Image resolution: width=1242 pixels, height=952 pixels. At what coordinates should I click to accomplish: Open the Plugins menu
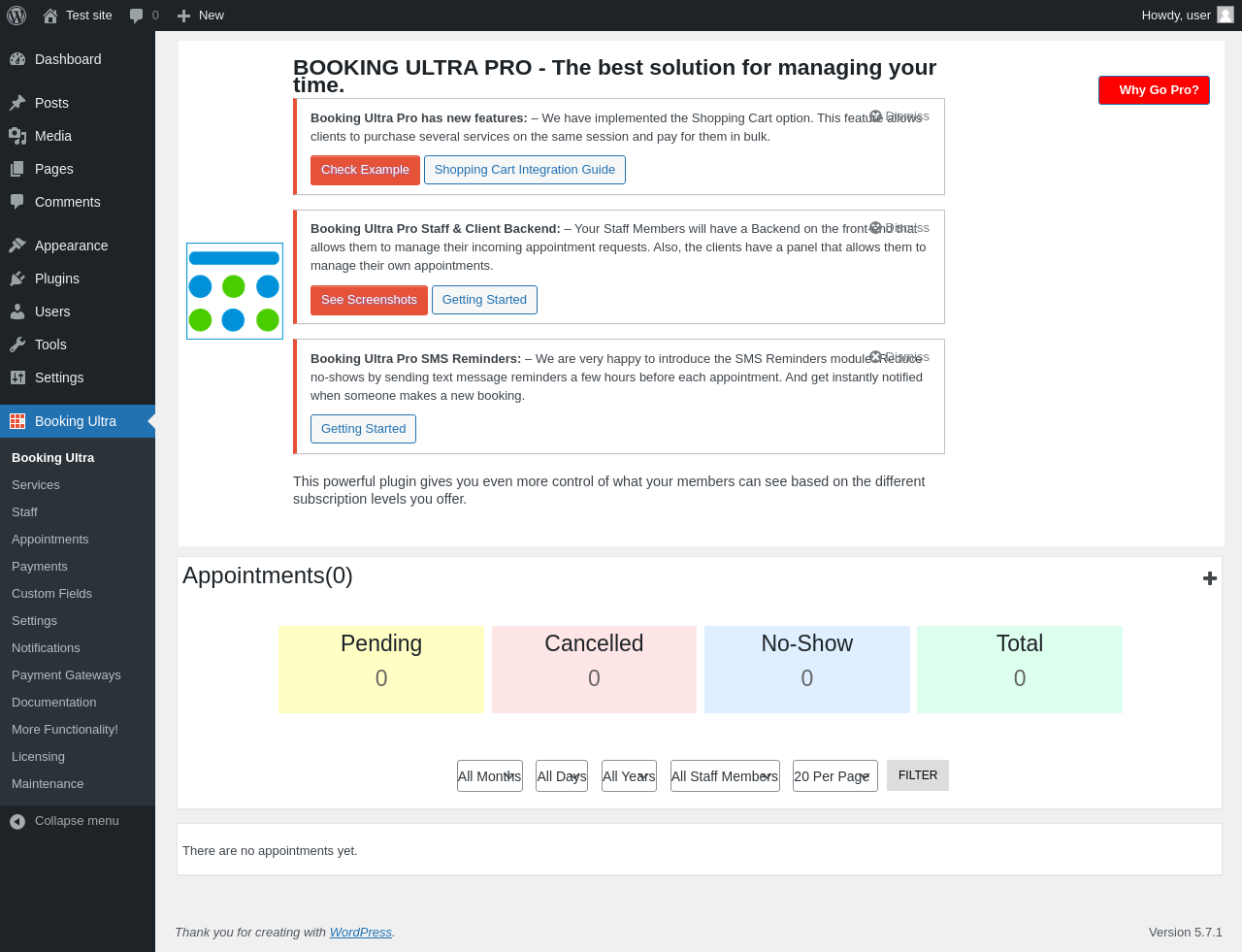point(57,279)
